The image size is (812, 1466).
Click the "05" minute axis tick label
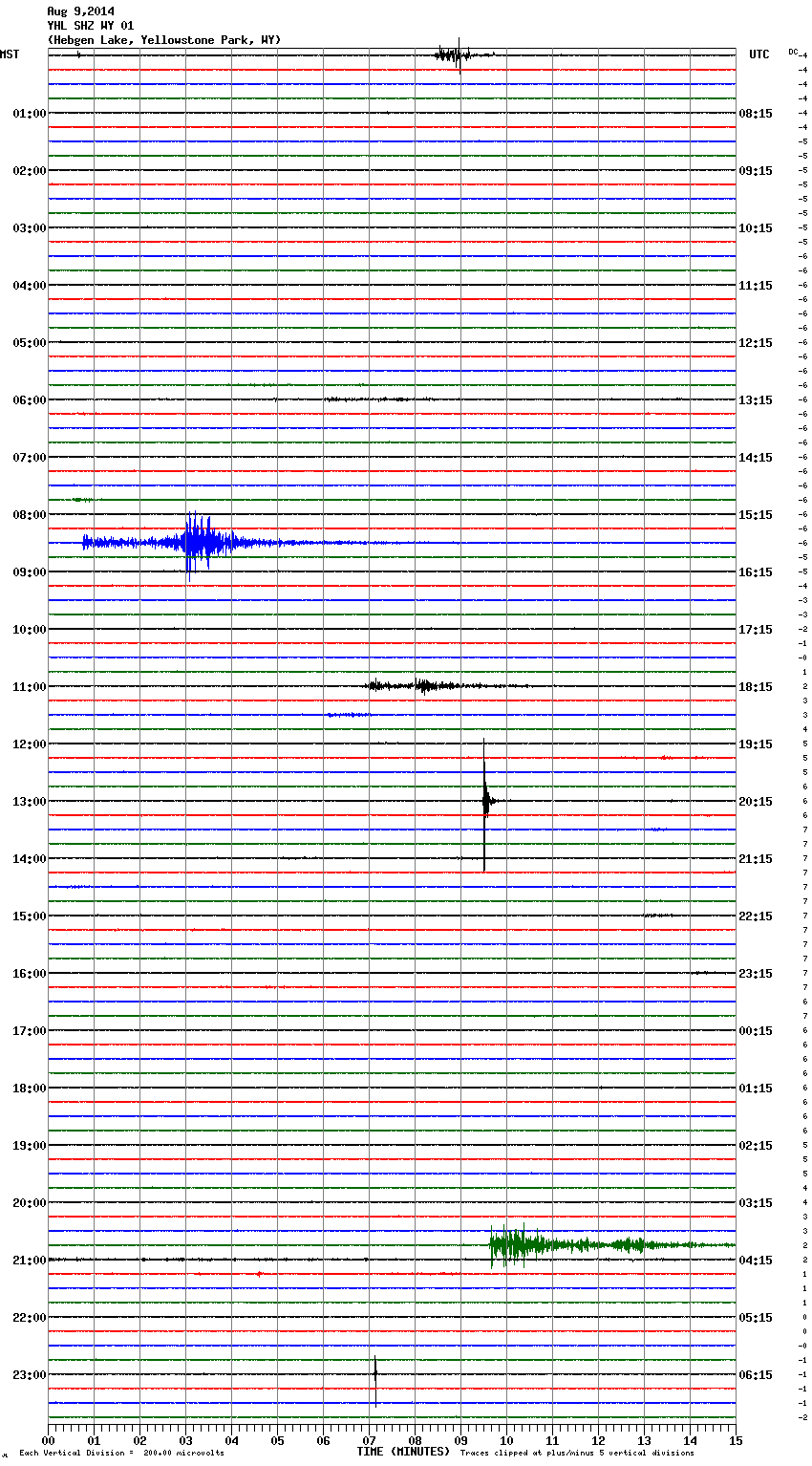277,1440
